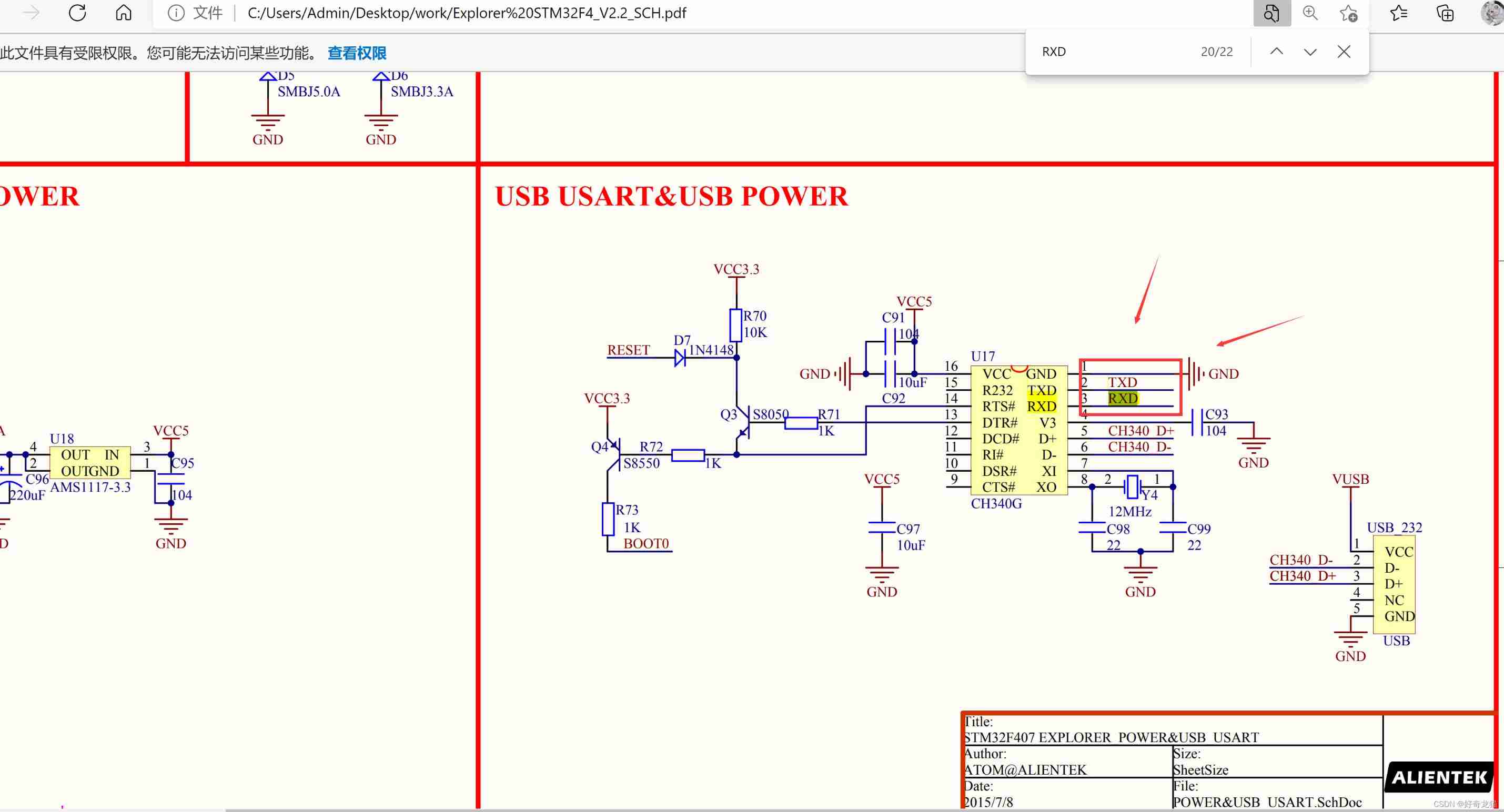Click the 12MHz crystal label
This screenshot has height=812, width=1504.
[x=1130, y=511]
